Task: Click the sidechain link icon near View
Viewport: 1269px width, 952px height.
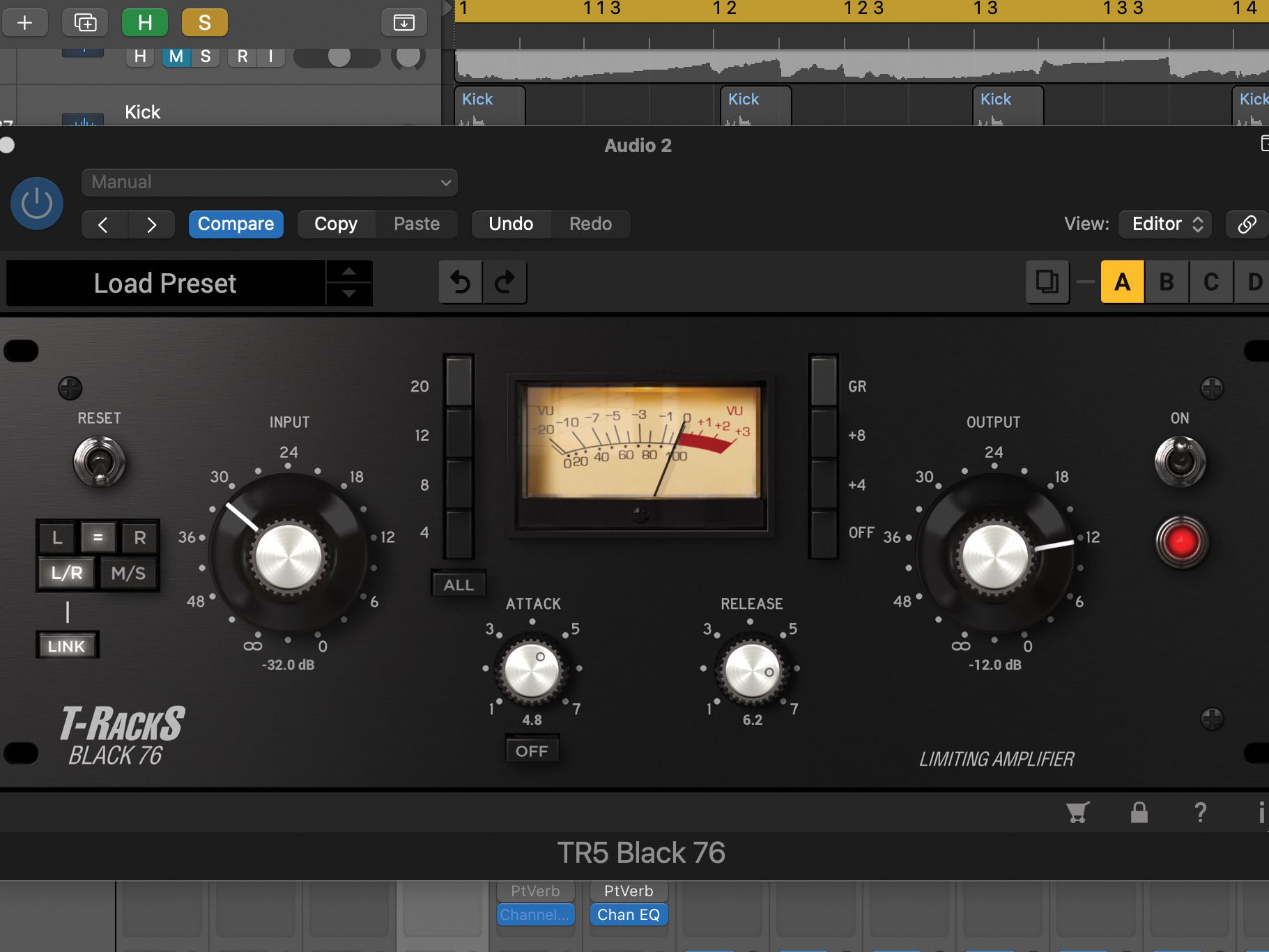Action: 1247,224
